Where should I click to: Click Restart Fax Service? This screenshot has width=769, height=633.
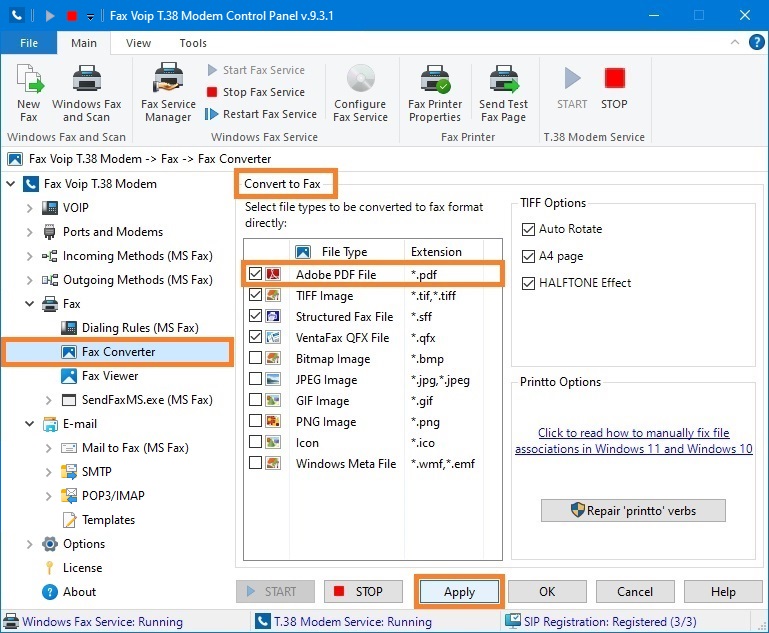point(262,114)
